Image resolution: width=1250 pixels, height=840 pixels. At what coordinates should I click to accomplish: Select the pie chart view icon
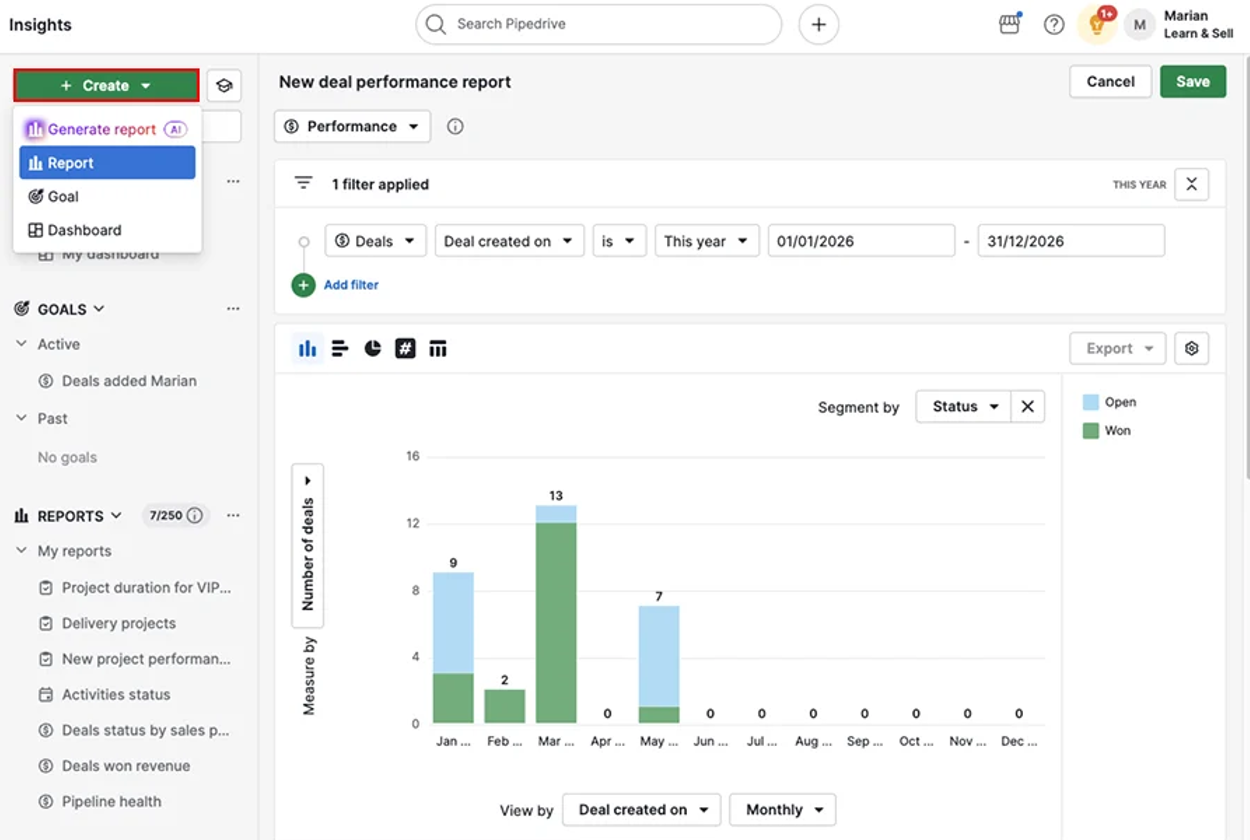(372, 348)
